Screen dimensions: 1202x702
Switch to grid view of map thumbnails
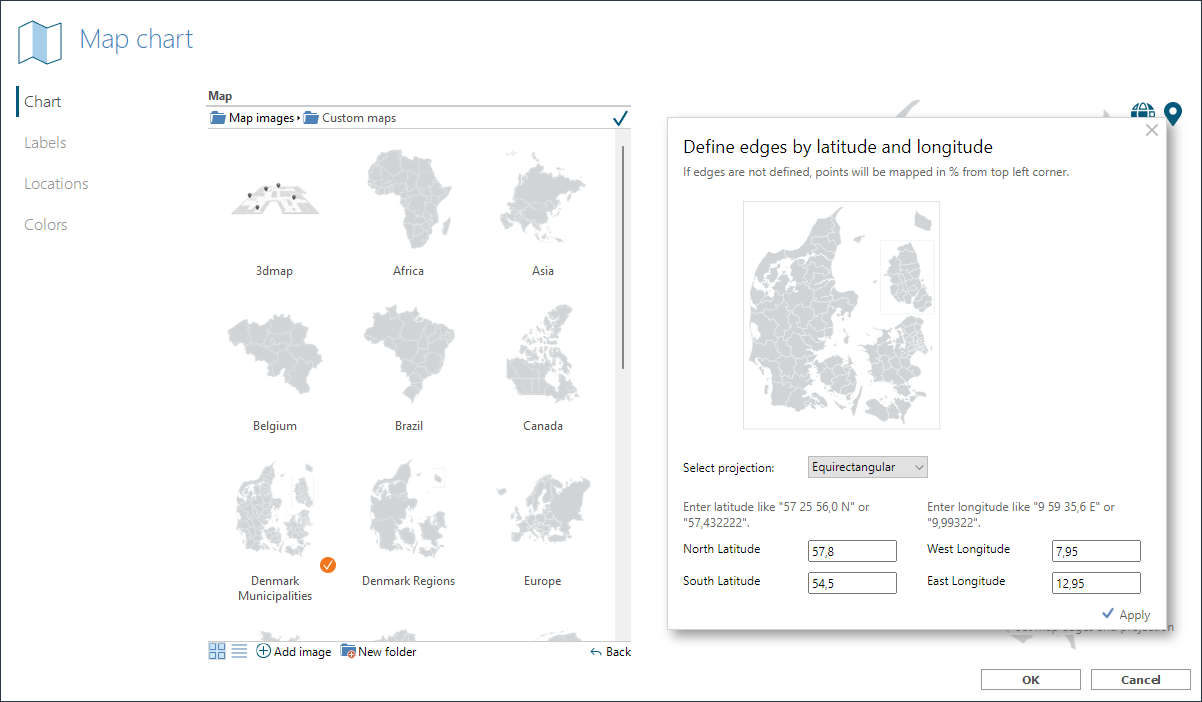pos(216,650)
